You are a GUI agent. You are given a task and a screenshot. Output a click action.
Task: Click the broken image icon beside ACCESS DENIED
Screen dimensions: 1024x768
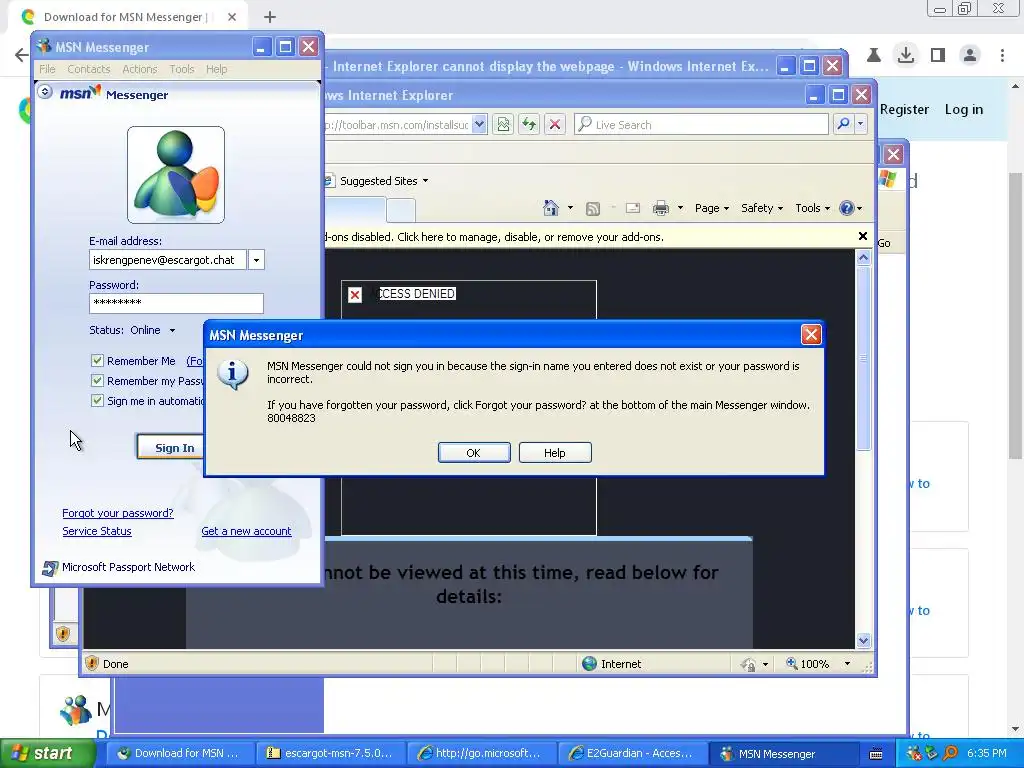coord(355,295)
